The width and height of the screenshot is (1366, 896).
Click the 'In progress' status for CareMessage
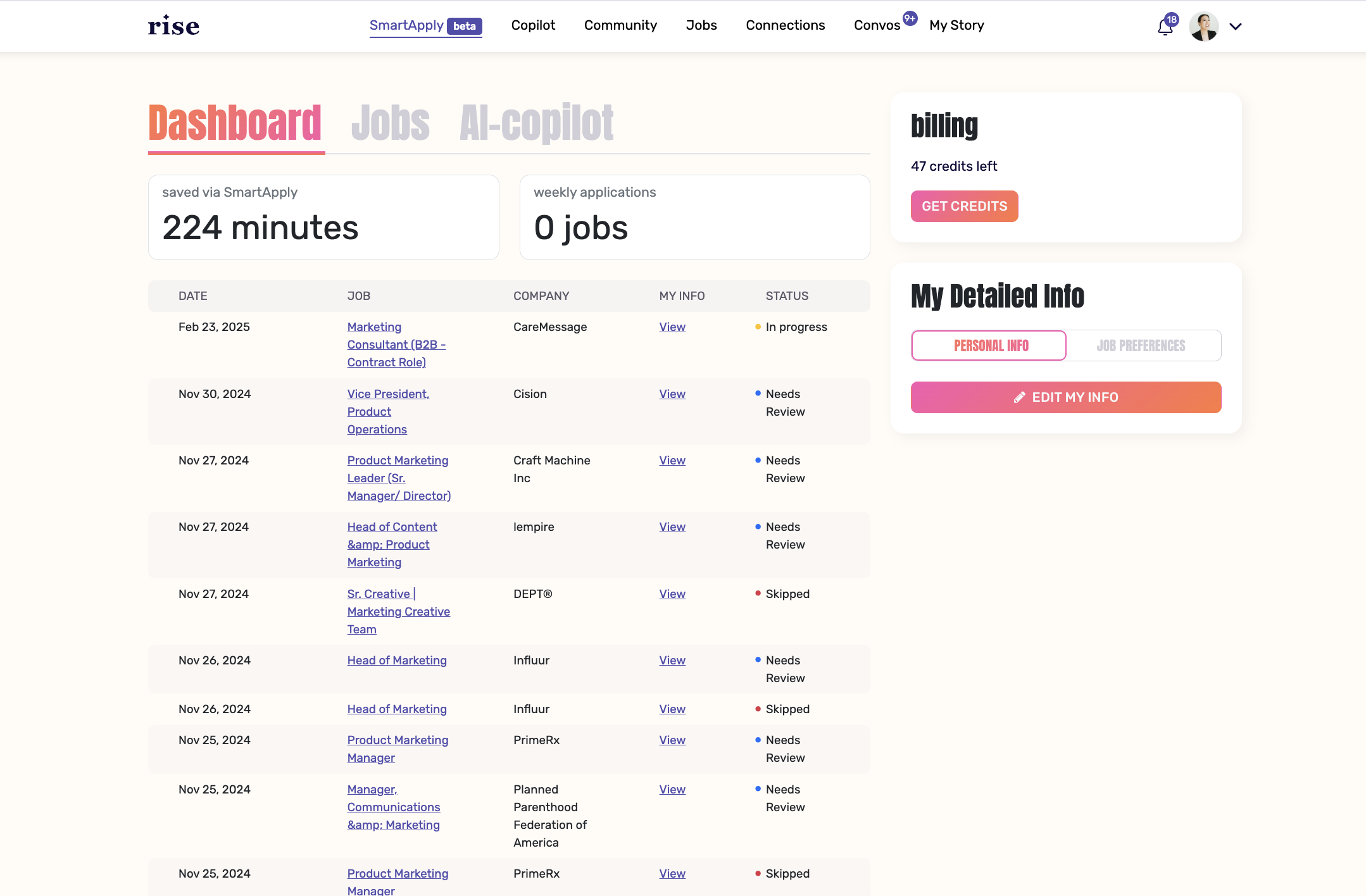(796, 327)
